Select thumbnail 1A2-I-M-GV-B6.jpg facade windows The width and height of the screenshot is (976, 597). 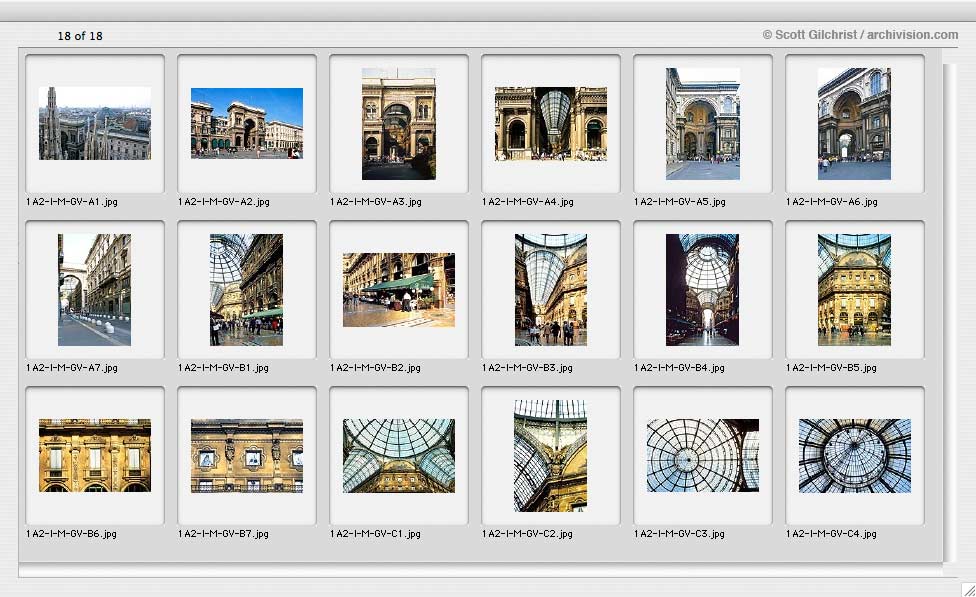(95, 456)
